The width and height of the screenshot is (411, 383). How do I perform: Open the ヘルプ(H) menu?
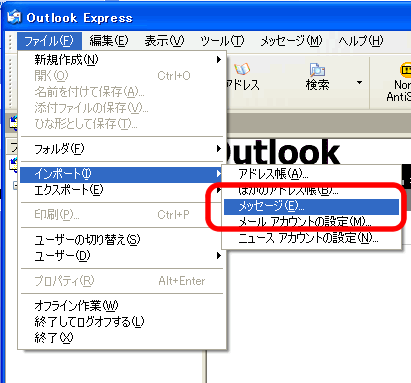pyautogui.click(x=361, y=41)
